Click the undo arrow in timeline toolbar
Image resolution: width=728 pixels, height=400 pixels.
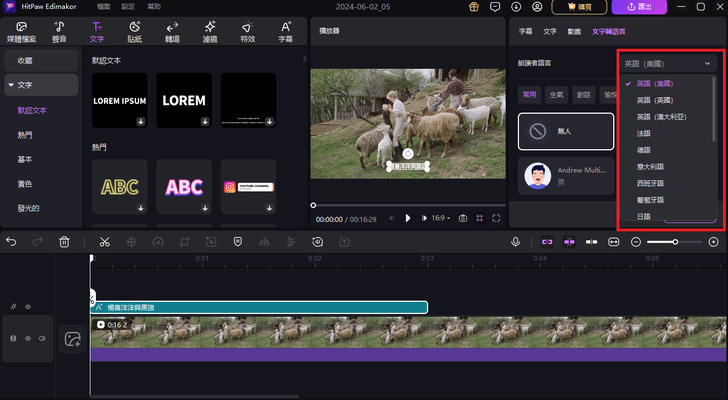[11, 242]
